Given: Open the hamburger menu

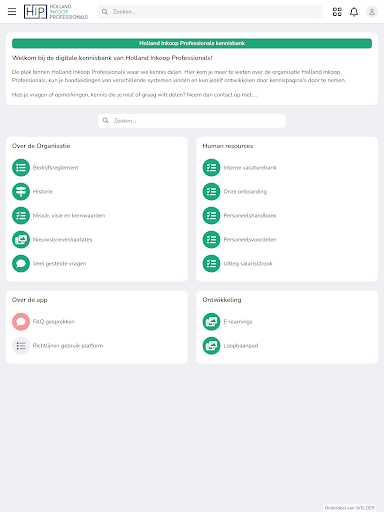Looking at the screenshot, I should click(12, 12).
